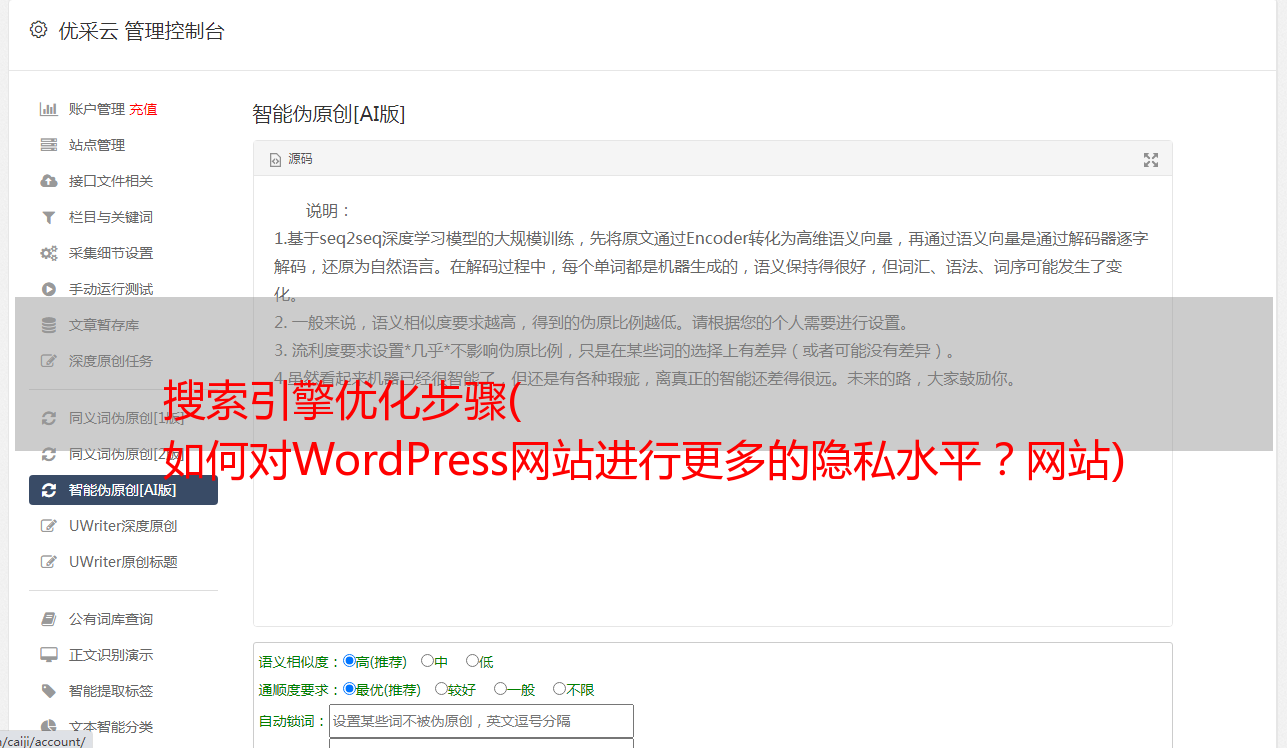Viewport: 1287px width, 748px height.
Task: Click the gears icon for 采集细节设置
Action: coord(48,253)
